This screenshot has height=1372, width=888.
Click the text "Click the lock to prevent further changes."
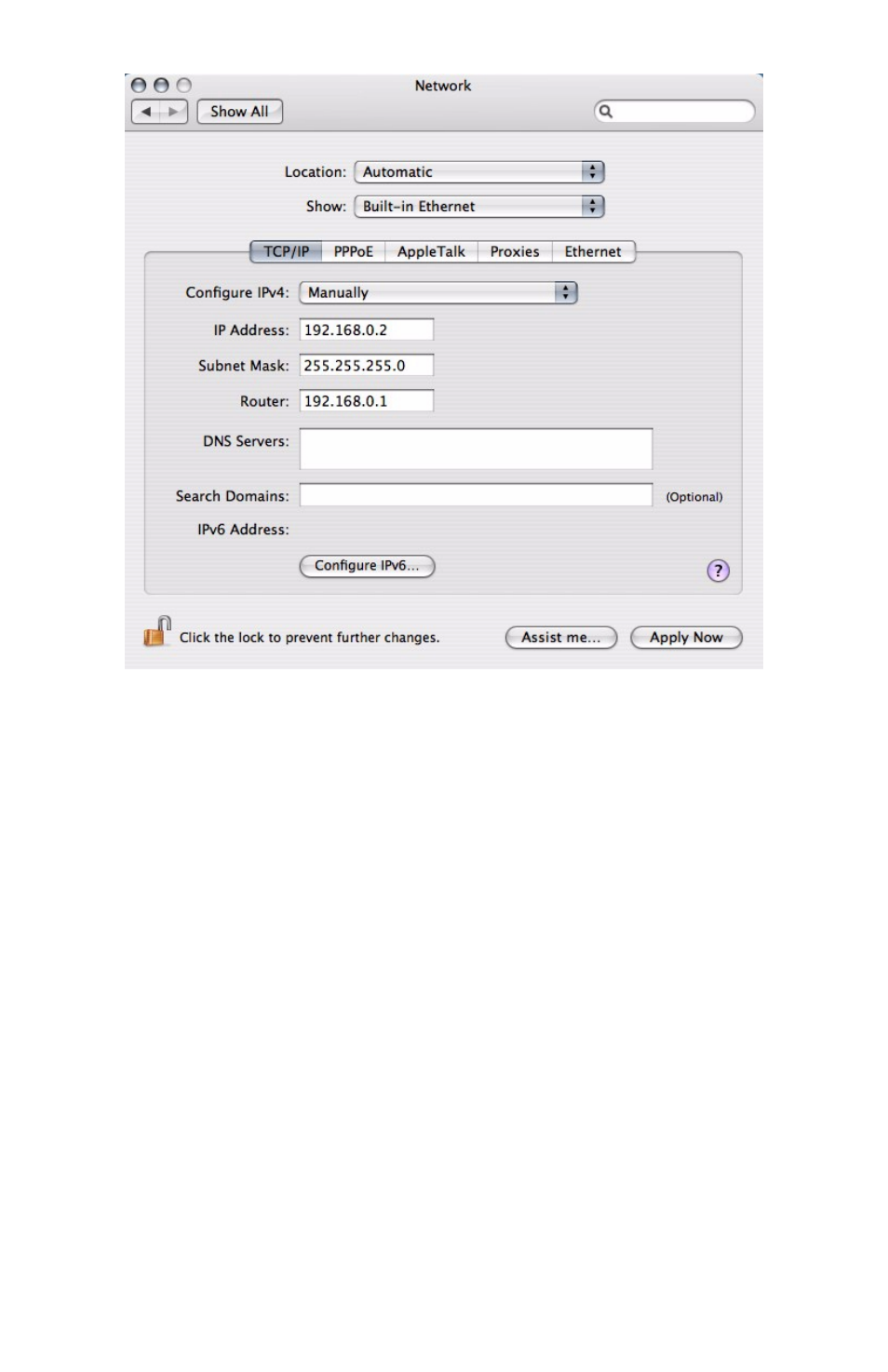coord(309,638)
